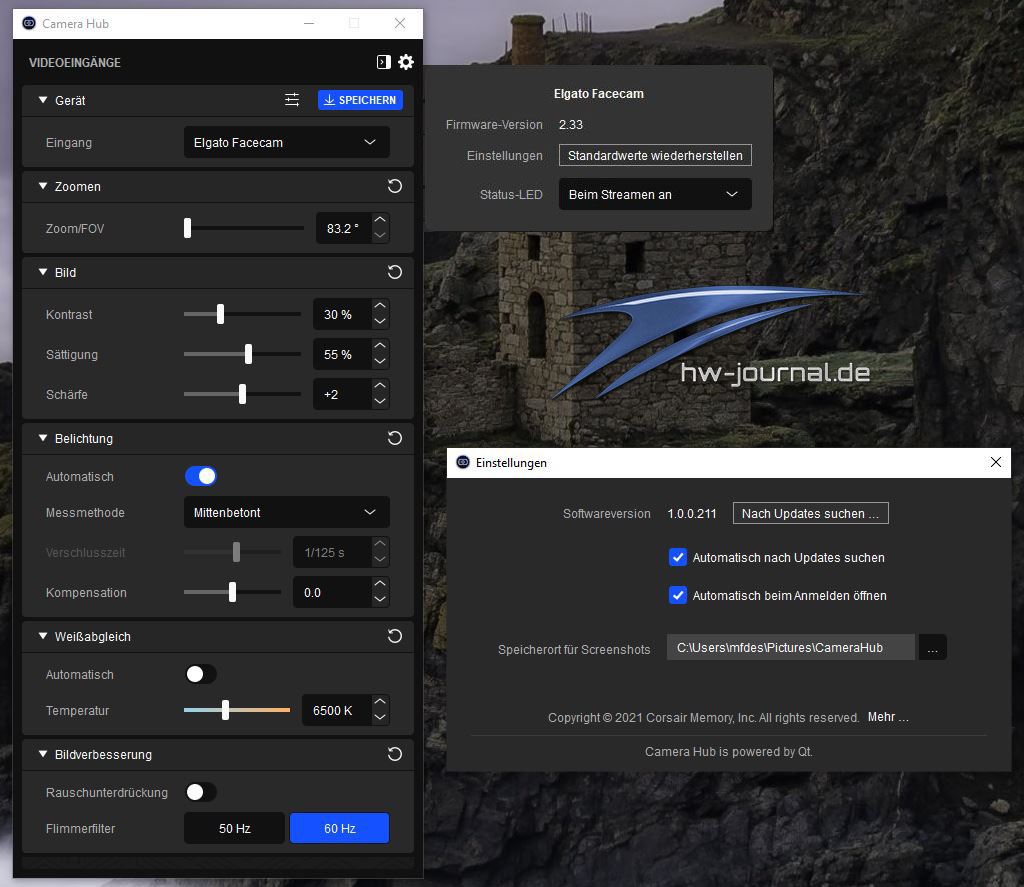Open the presets sliders icon in Gerät
Viewport: 1024px width, 887px height.
292,100
